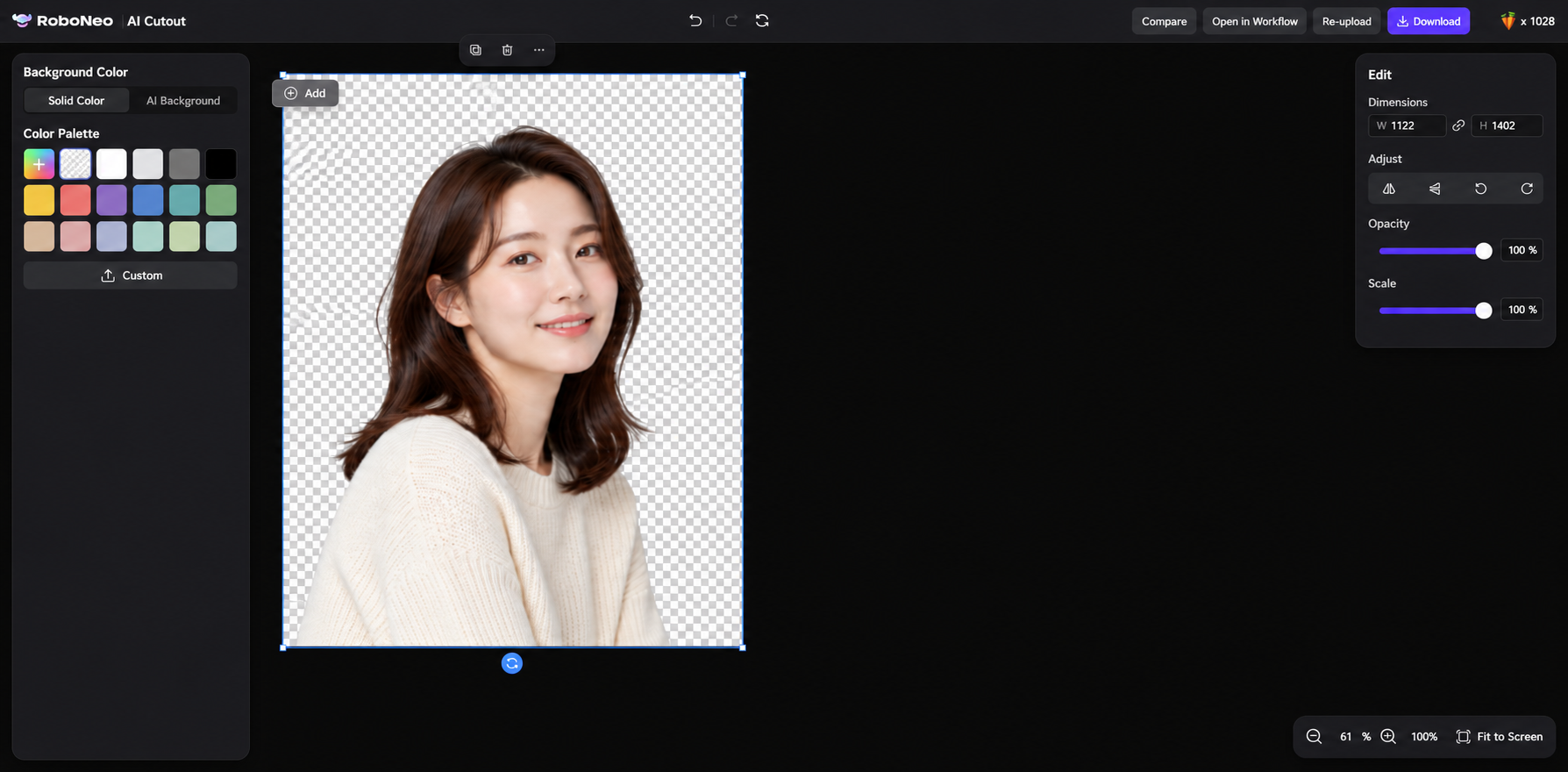Image resolution: width=1568 pixels, height=772 pixels.
Task: Click the Compare button
Action: click(x=1164, y=21)
